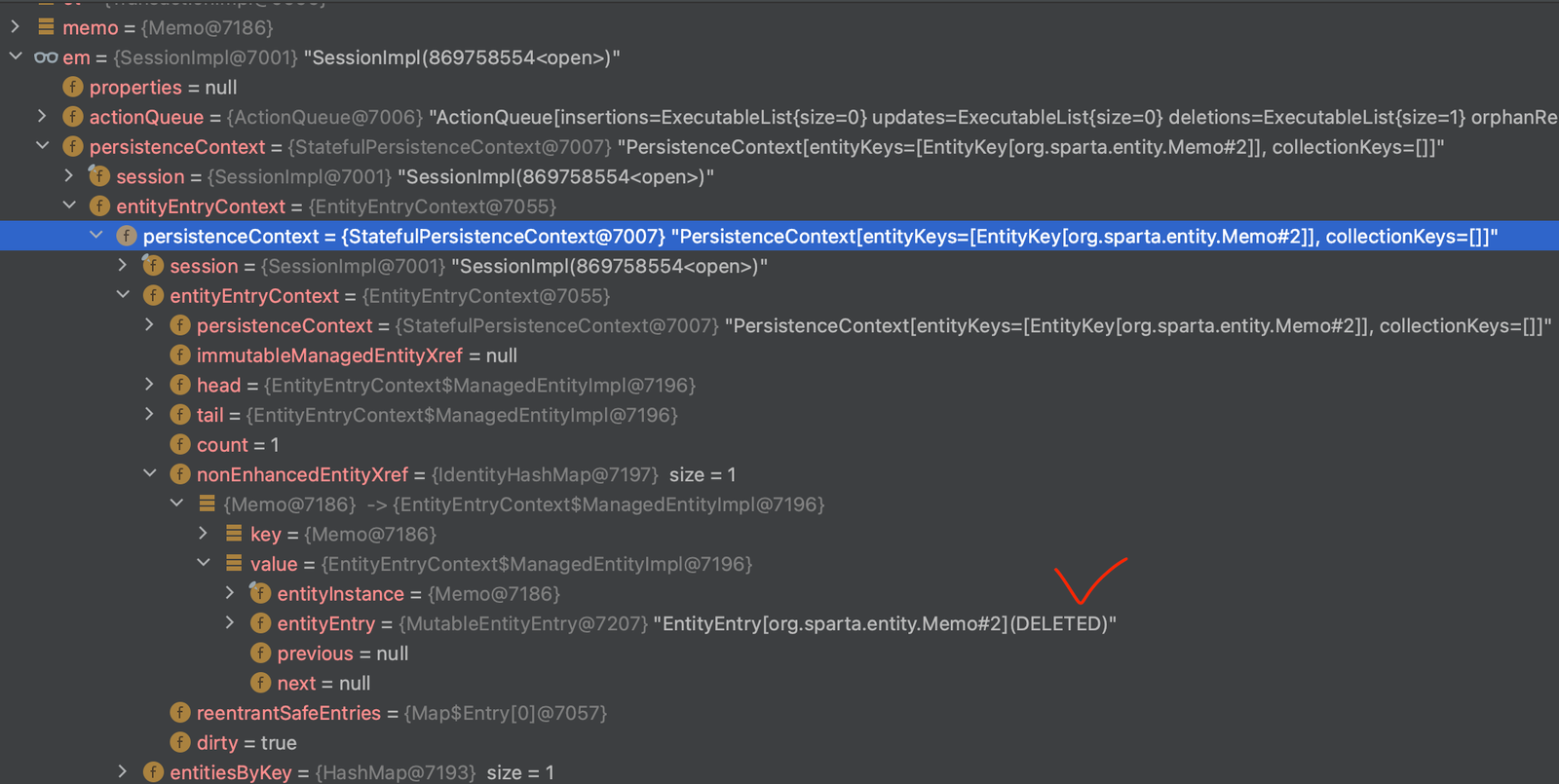Click the field icon next to 'dirty = true'
Image resolution: width=1559 pixels, height=784 pixels.
(179, 743)
